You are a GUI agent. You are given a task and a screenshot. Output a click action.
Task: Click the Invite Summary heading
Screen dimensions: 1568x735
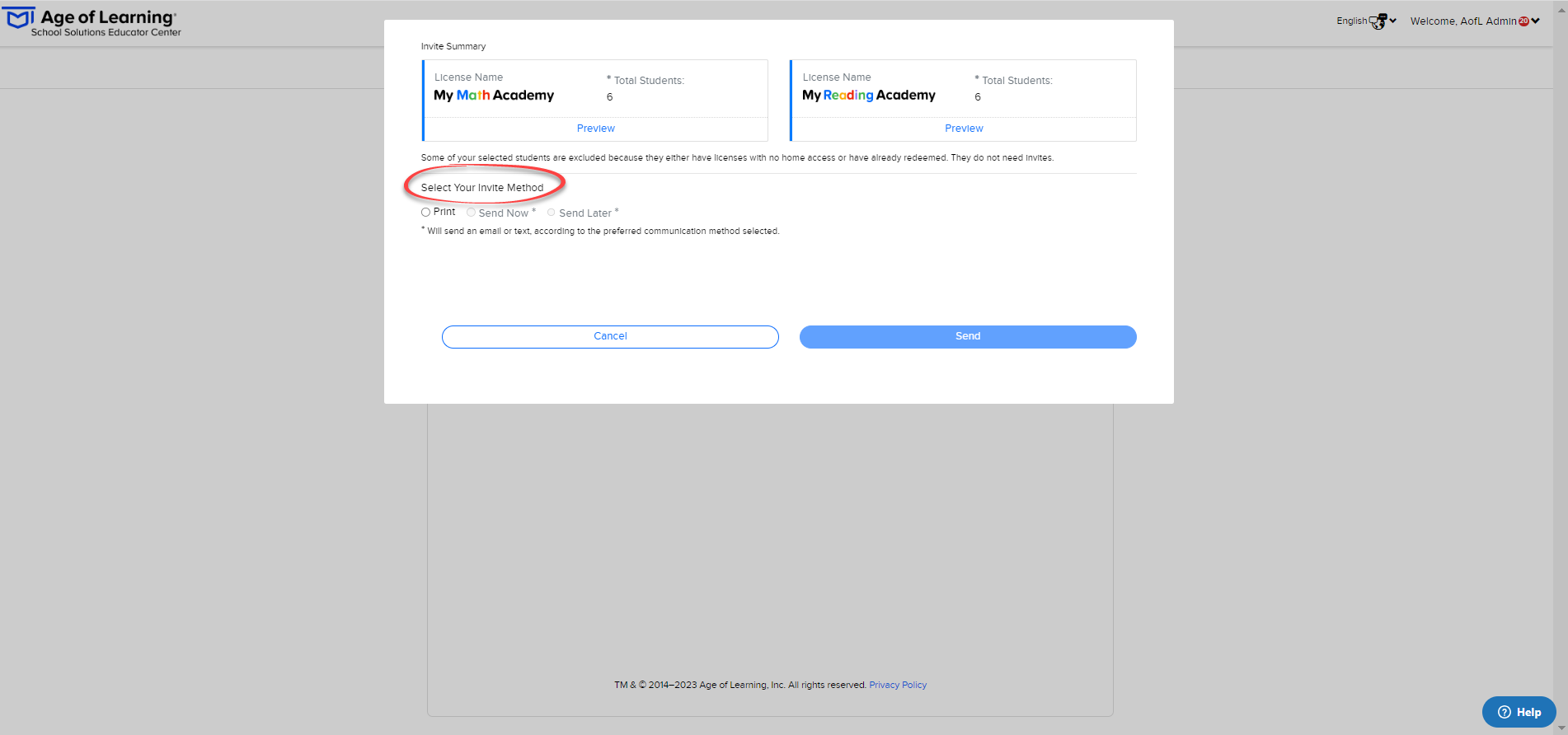click(x=453, y=46)
